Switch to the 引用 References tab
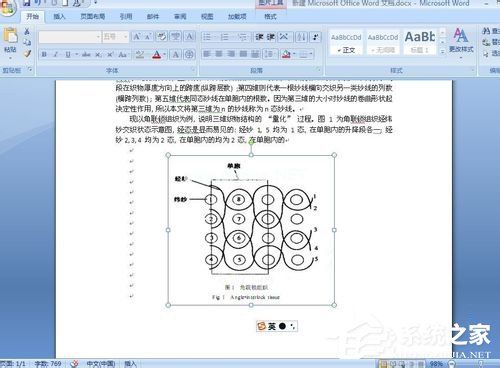Image resolution: width=500 pixels, height=368 pixels. pos(126,16)
